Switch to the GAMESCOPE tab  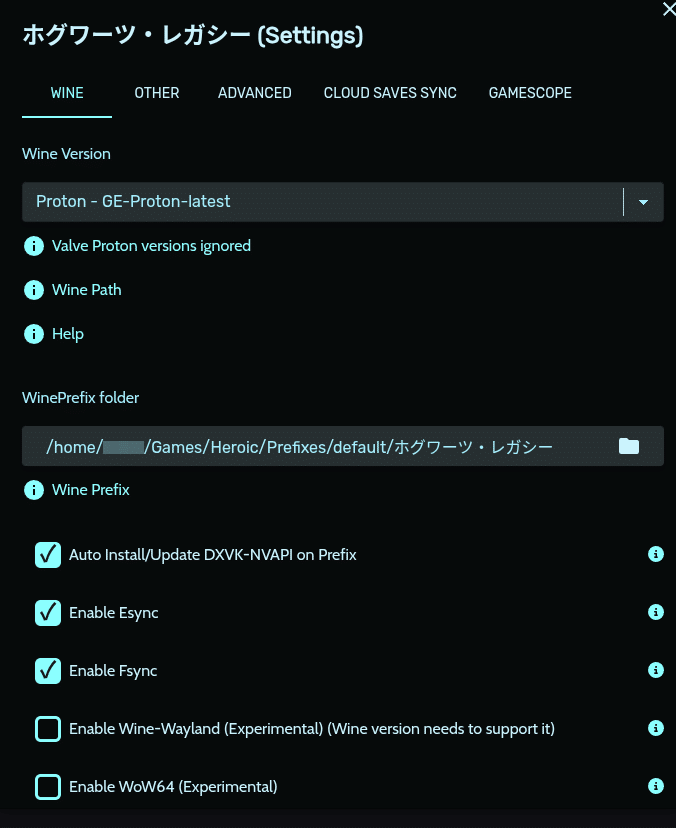point(530,93)
